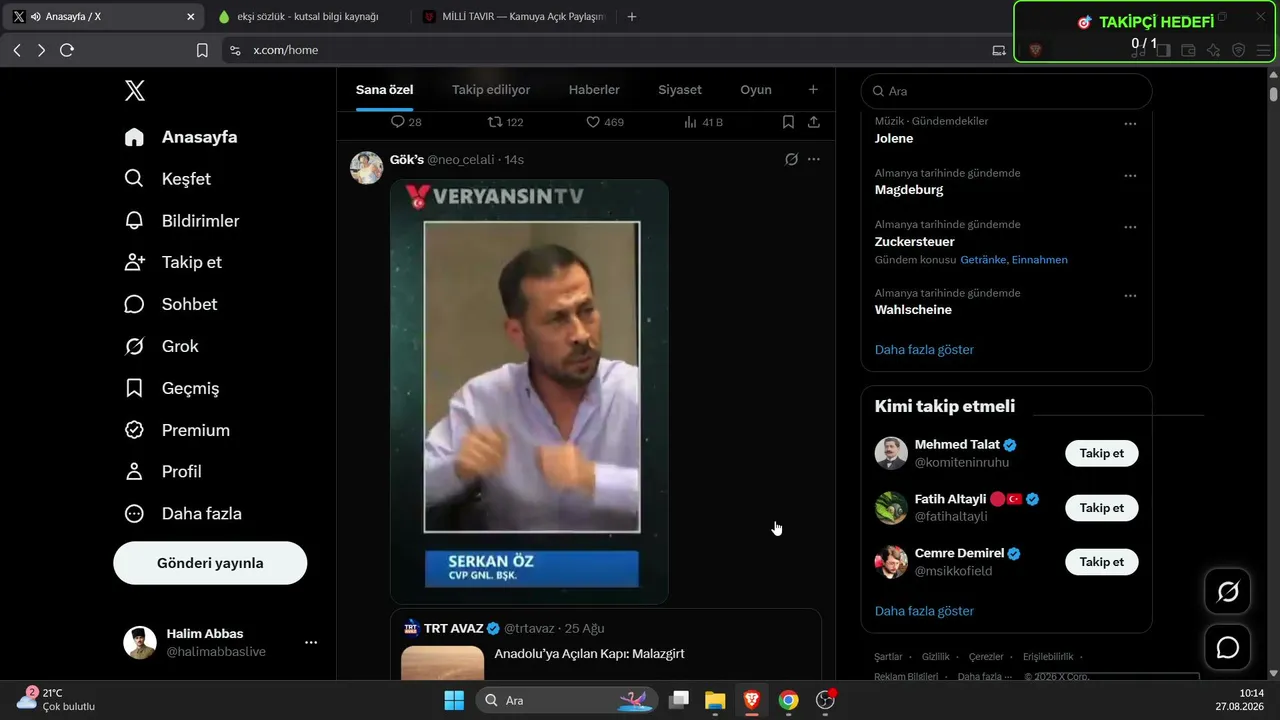The width and height of the screenshot is (1280, 720).
Task: Open the Zuckersteuer trend
Action: [x=915, y=242]
